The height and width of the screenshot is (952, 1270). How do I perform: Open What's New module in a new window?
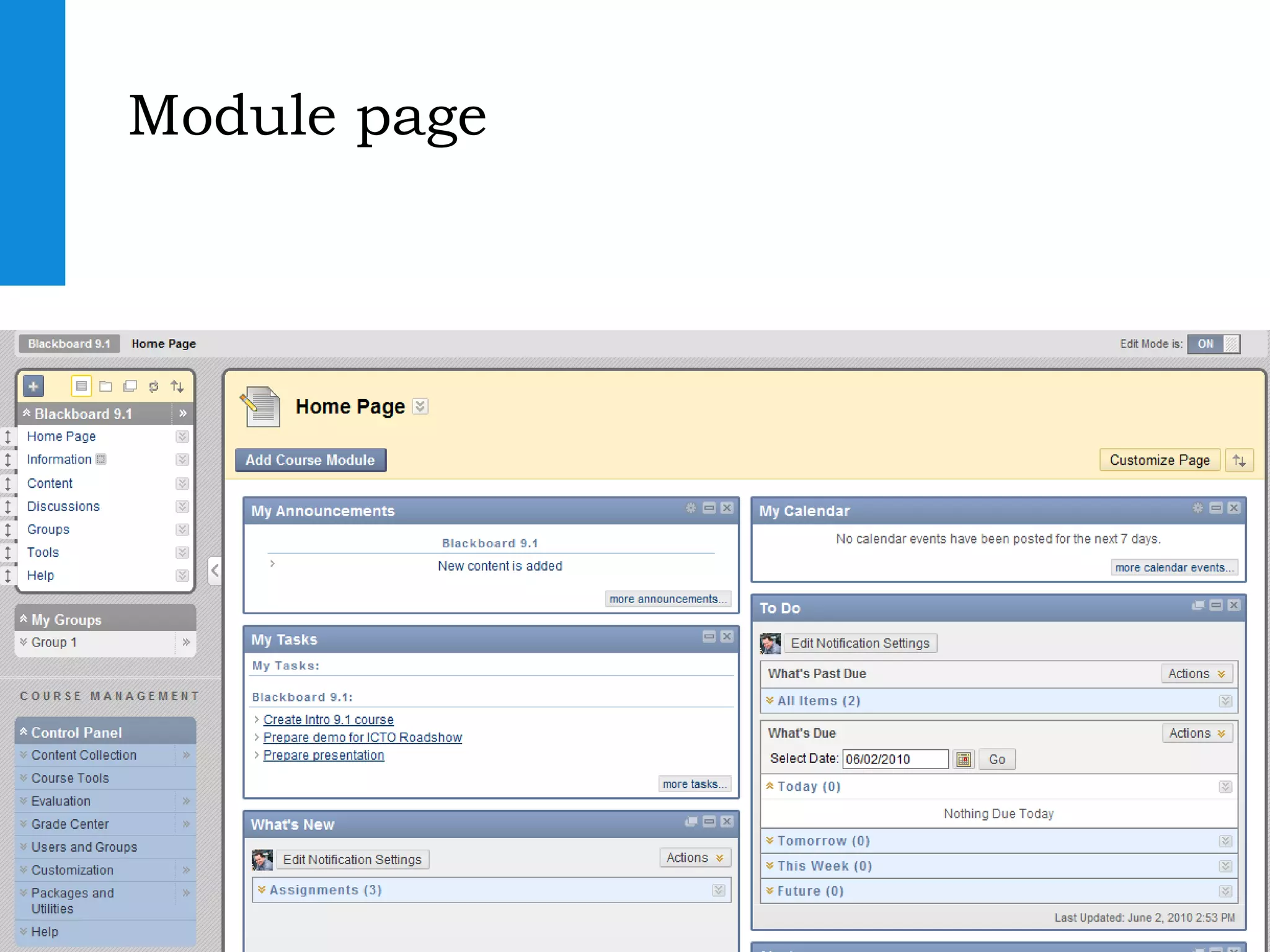pyautogui.click(x=691, y=821)
